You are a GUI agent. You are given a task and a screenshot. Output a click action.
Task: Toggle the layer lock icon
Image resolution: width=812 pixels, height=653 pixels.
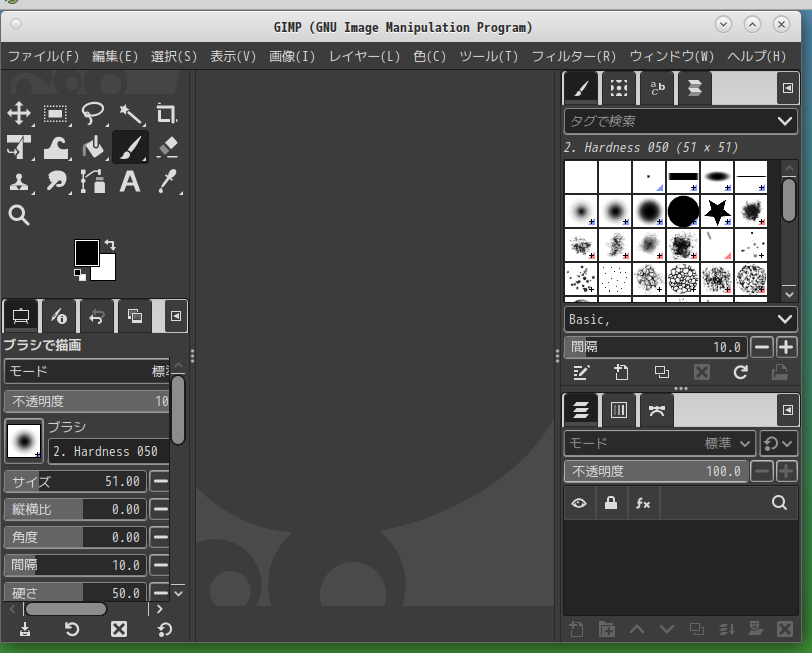pyautogui.click(x=610, y=504)
